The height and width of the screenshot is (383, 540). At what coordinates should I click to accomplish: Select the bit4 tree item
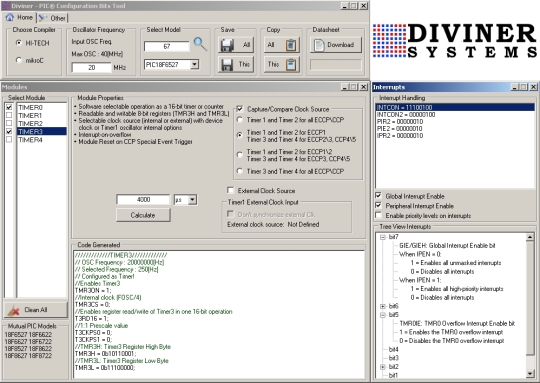[x=393, y=349]
